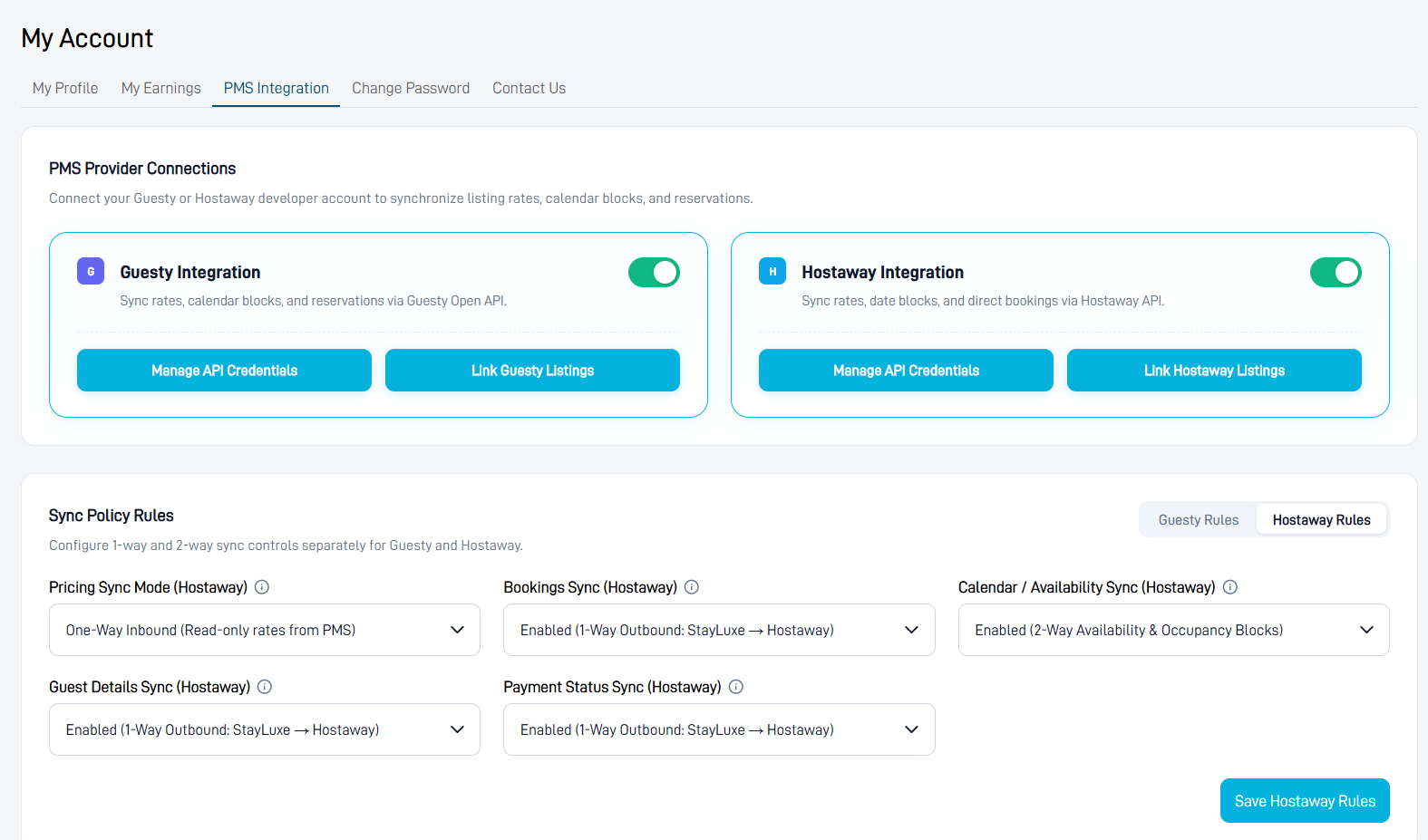Click the PMS Provider Connections heading
Screen dimensions: 1428x840
point(142,169)
